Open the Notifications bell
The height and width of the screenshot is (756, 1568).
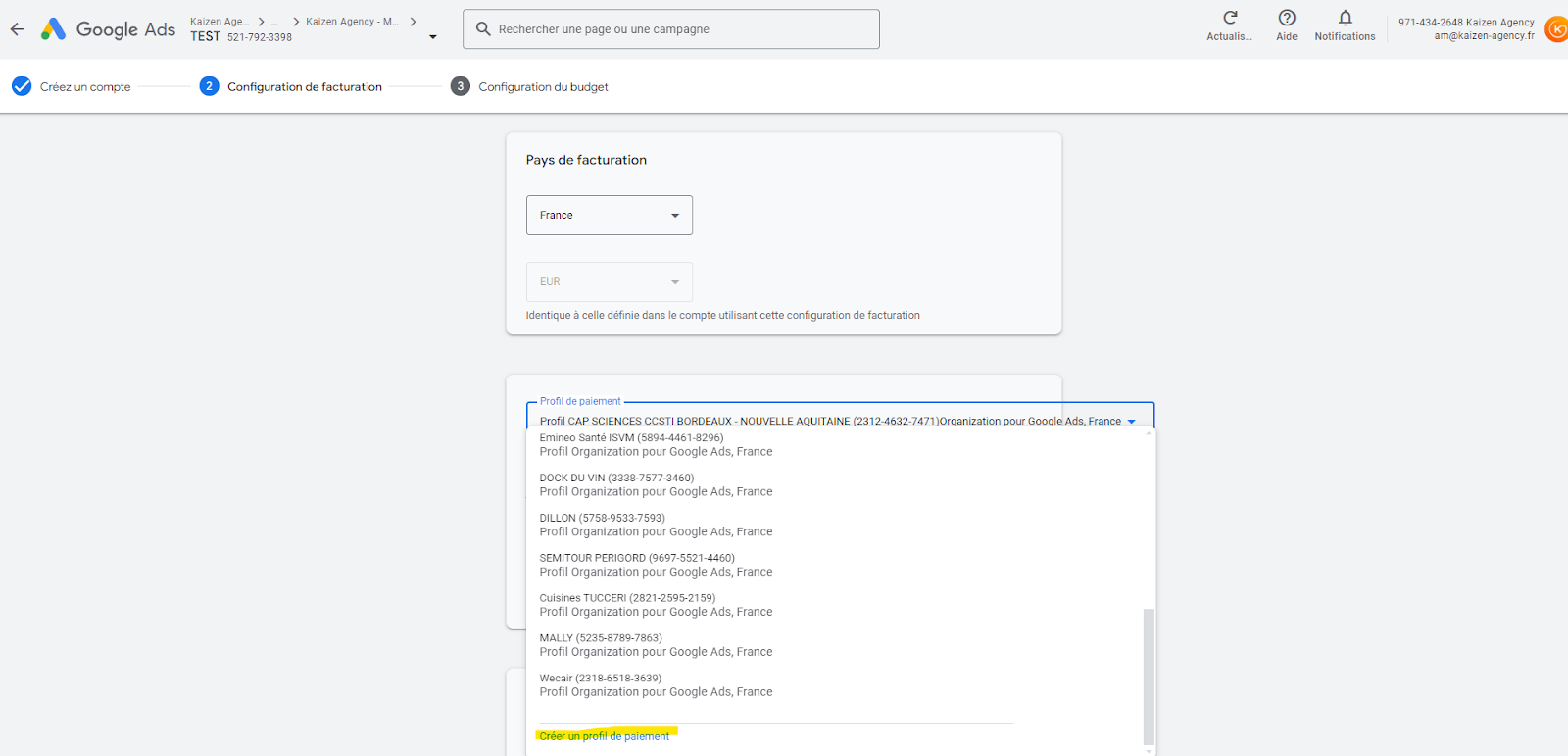[1345, 26]
